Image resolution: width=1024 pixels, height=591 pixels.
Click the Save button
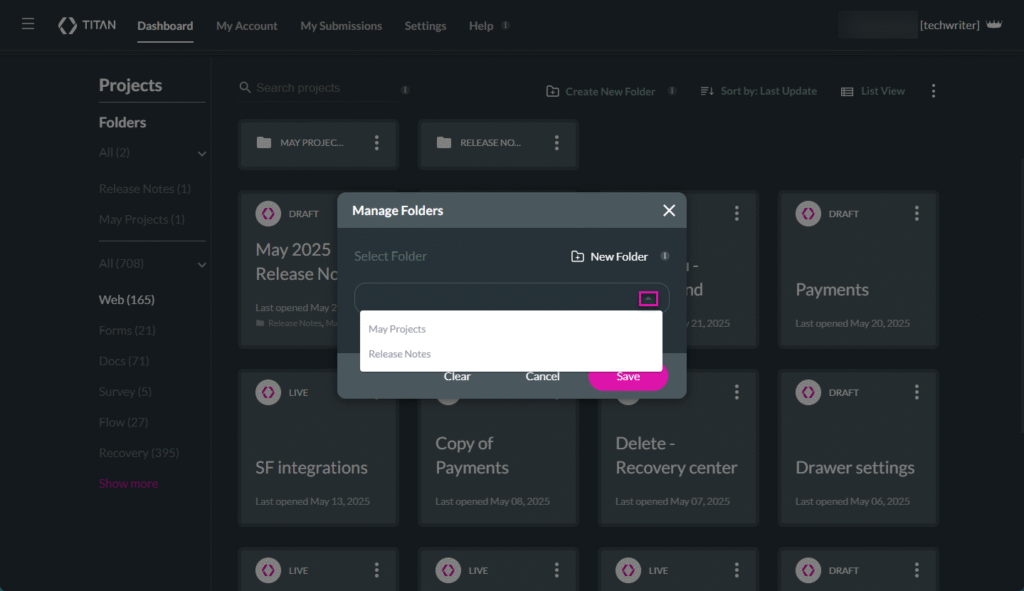coord(628,376)
